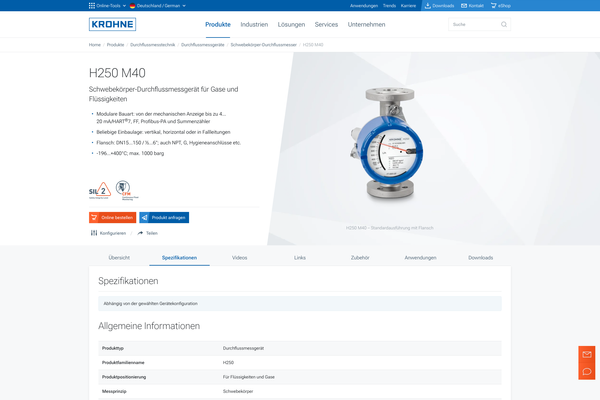Click the Schwebekörper-Durchflussmesser breadcrumb
This screenshot has height=400, width=600.
pyautogui.click(x=264, y=45)
